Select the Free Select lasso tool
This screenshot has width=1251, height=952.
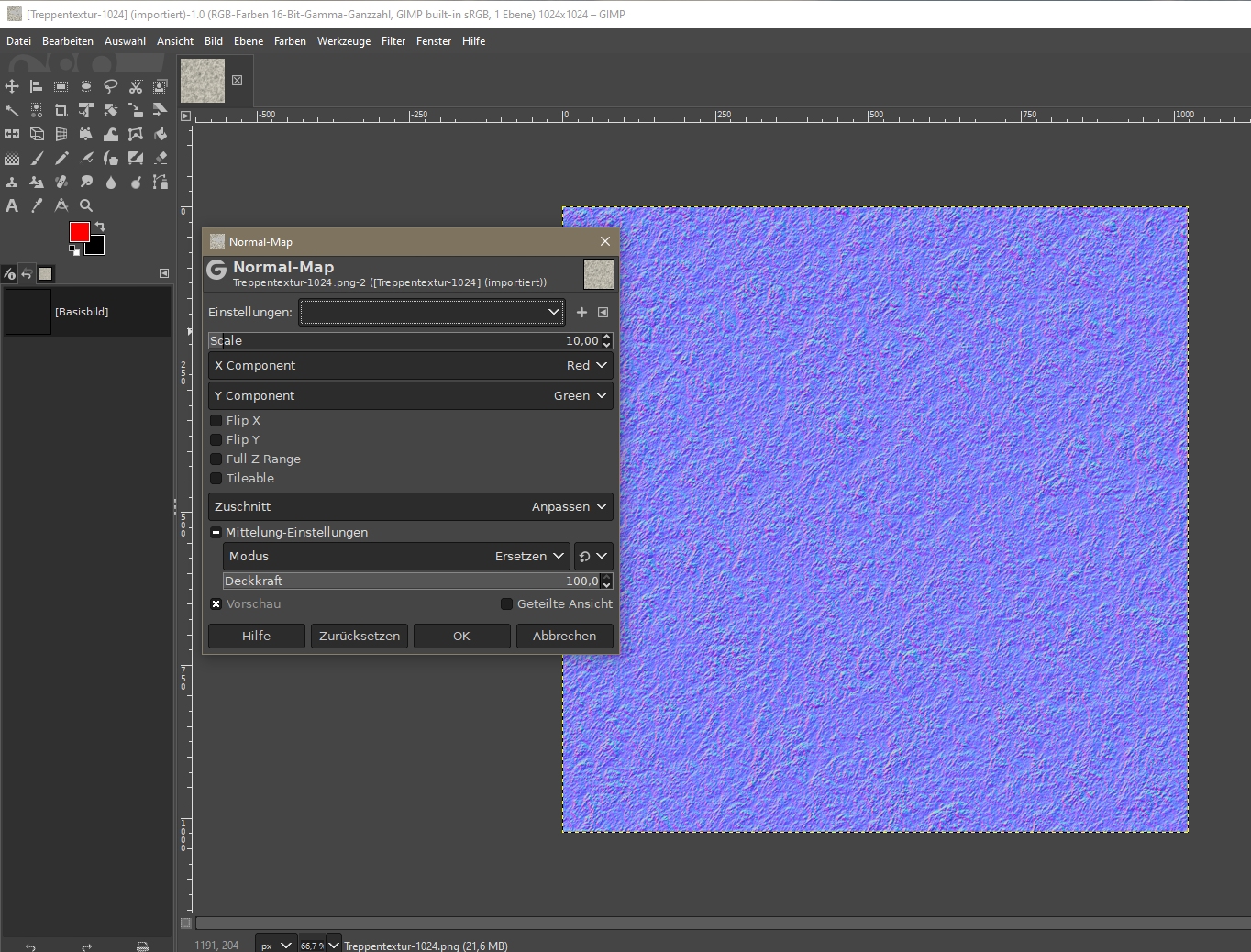click(x=111, y=86)
